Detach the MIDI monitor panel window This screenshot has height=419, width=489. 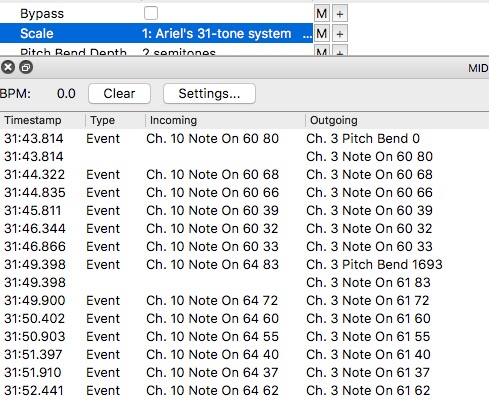click(x=26, y=67)
